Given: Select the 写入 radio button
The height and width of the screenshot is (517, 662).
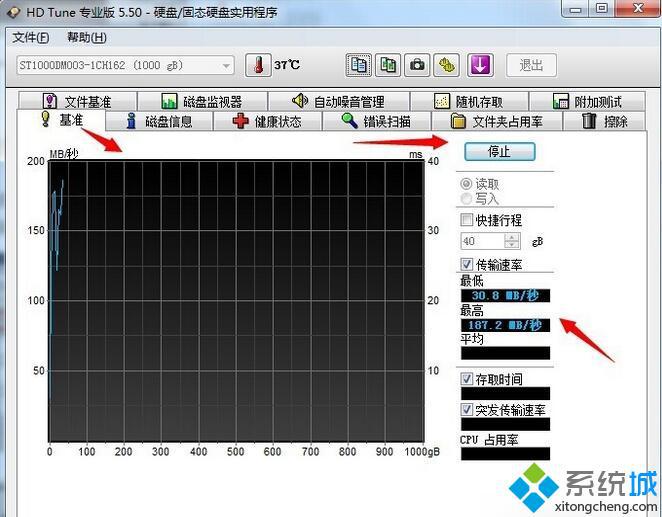Looking at the screenshot, I should [x=466, y=198].
